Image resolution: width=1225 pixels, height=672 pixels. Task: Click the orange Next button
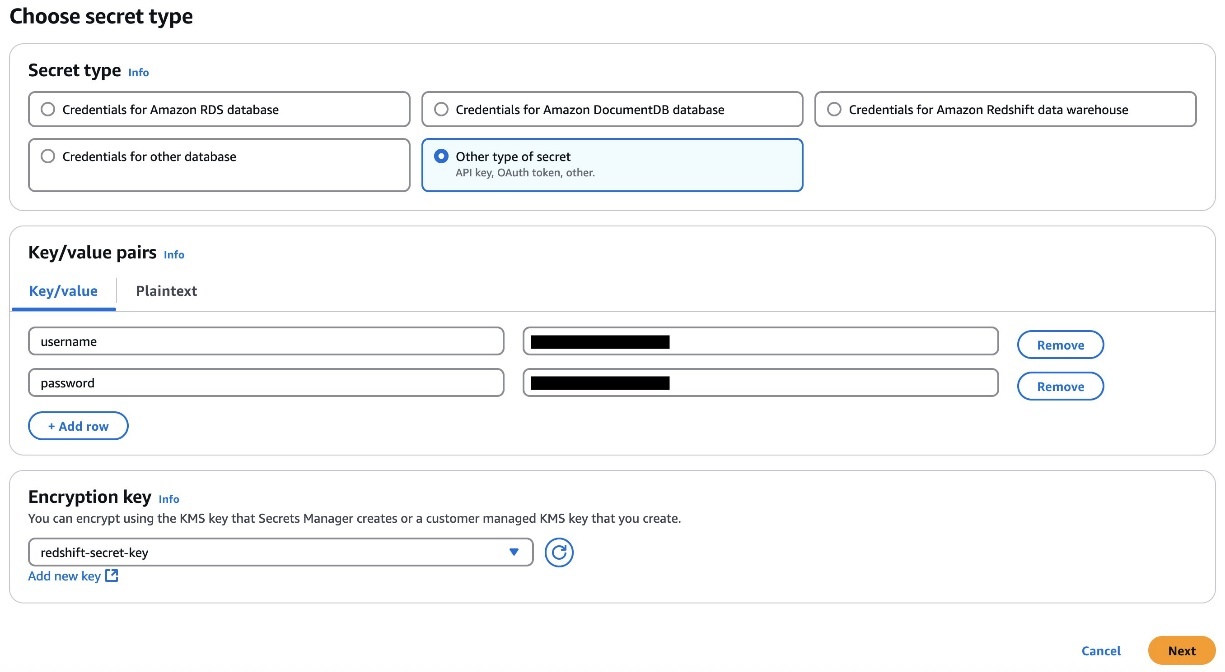(1181, 650)
